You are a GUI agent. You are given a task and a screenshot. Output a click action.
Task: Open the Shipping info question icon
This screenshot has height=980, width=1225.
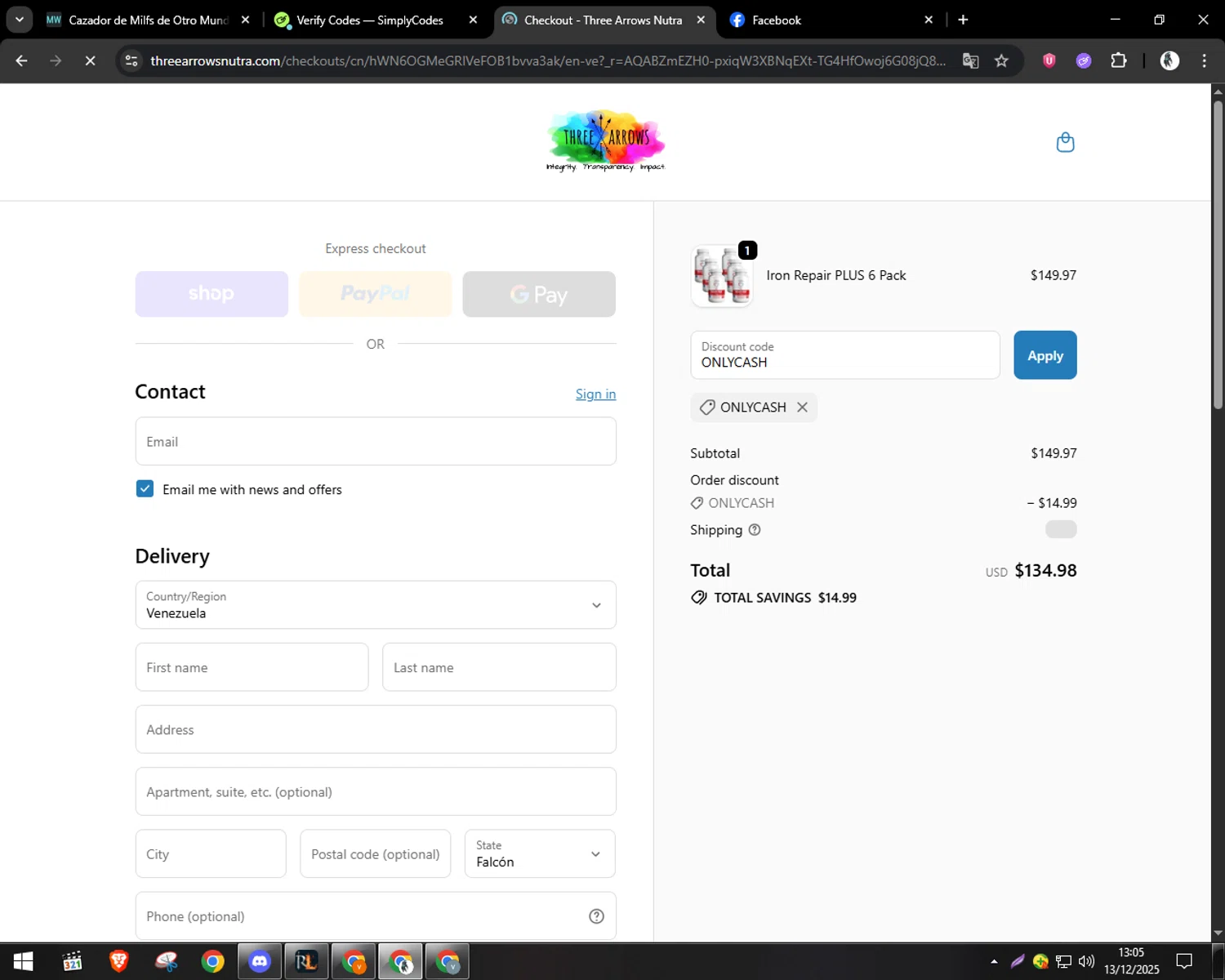click(755, 530)
